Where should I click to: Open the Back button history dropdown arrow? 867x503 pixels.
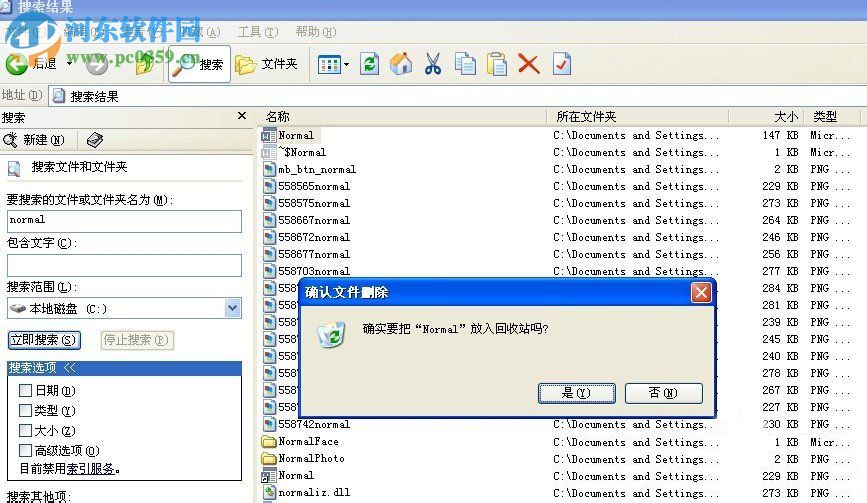tap(69, 64)
